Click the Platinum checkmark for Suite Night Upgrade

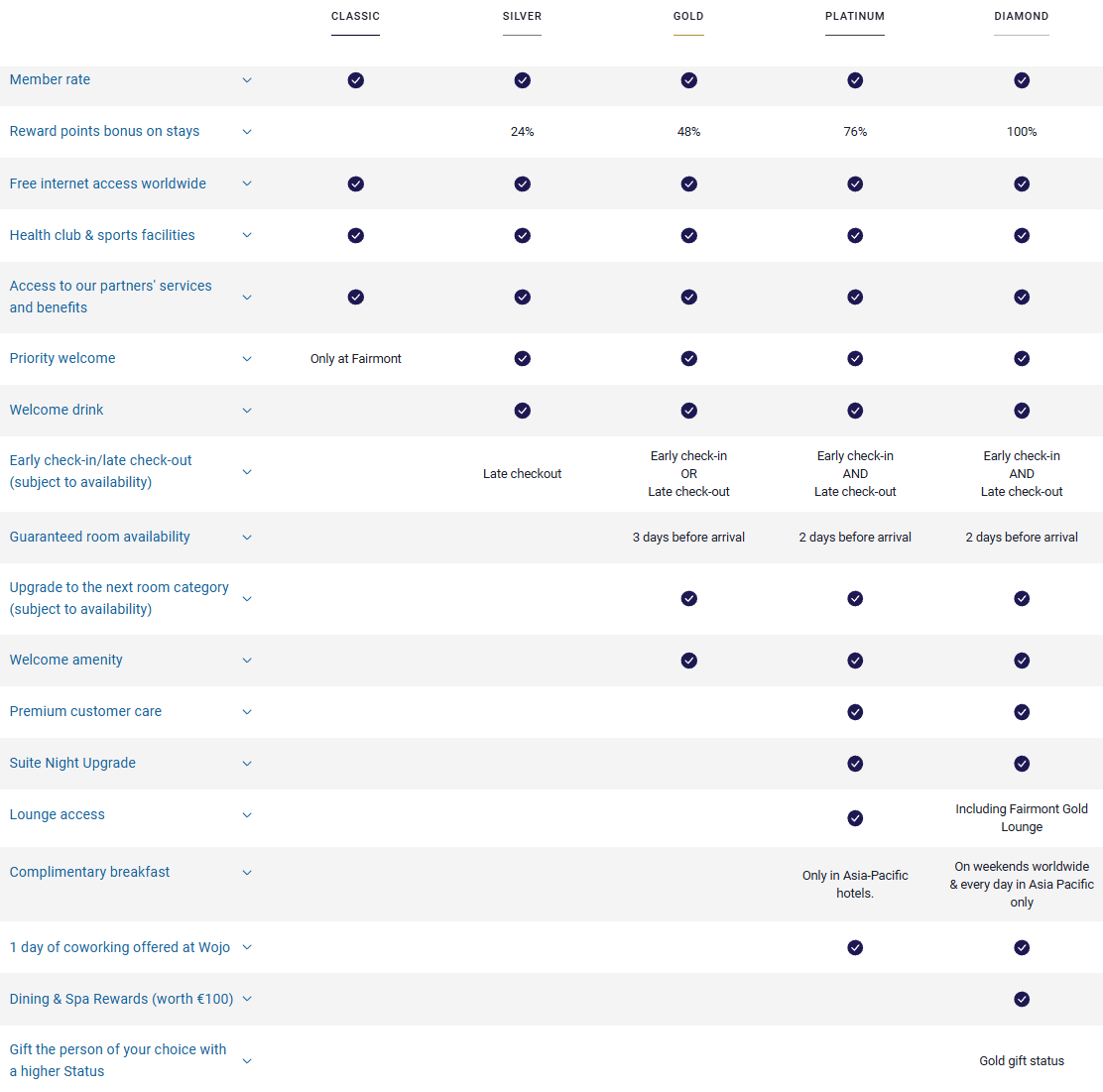pyautogui.click(x=855, y=764)
